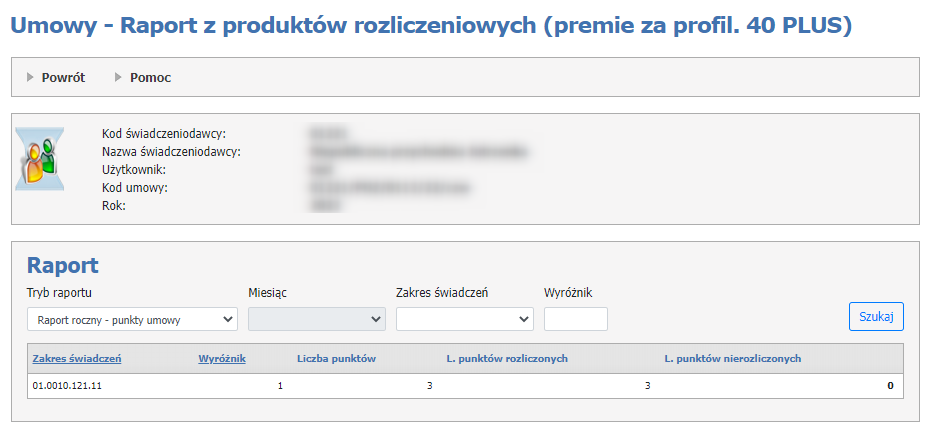
Task: Sort by Wyróżnik column header
Action: (222, 358)
